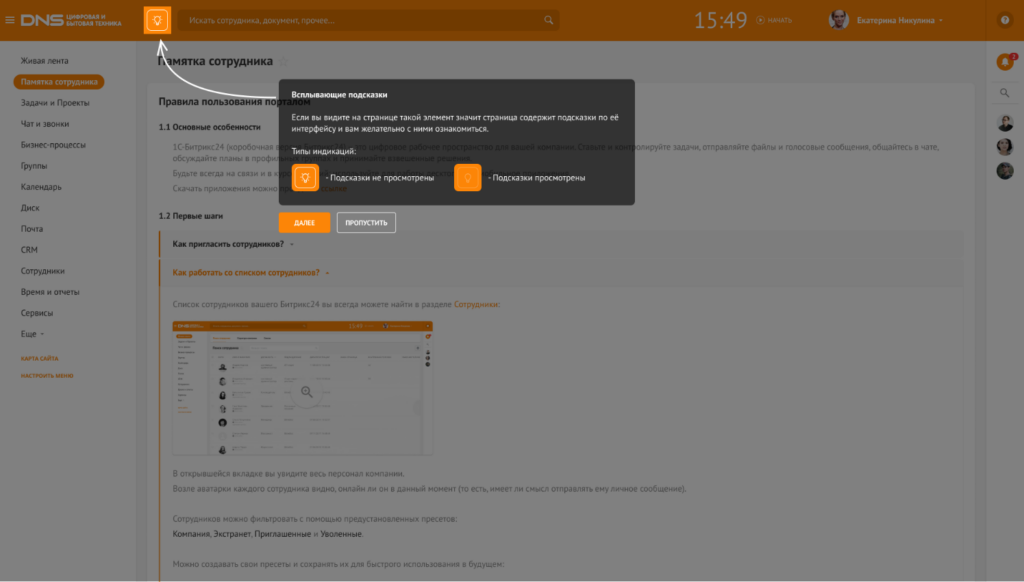Screen dimensions: 1024x582
Task: Click the 15:49 clock in the header
Action: 720,20
